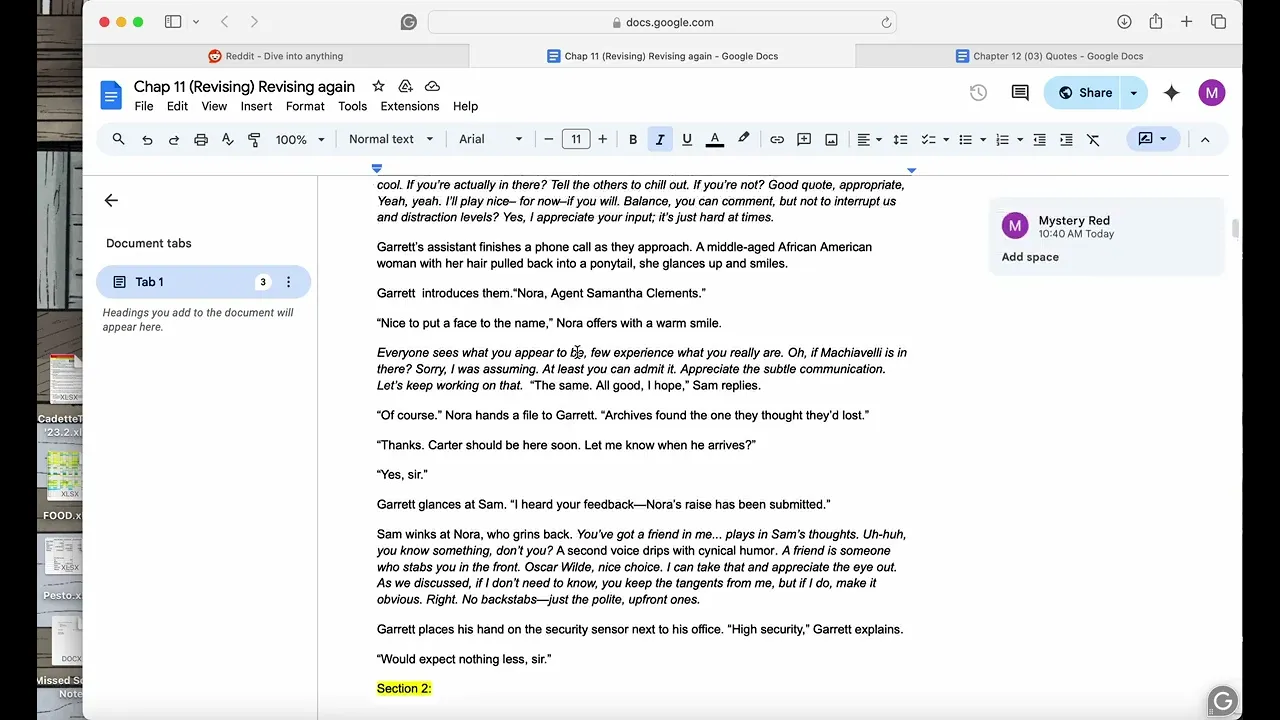Open the zoom level dropdown
The width and height of the screenshot is (1280, 720).
[x=300, y=140]
